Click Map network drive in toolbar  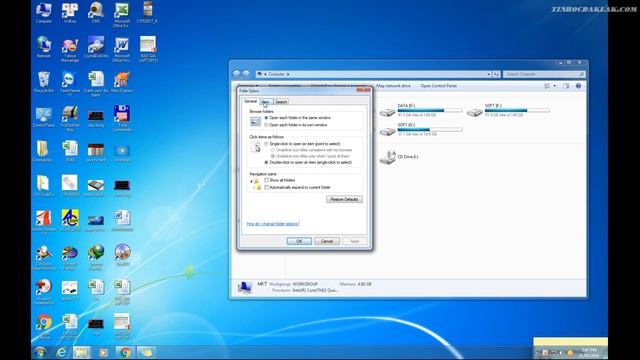pos(393,86)
